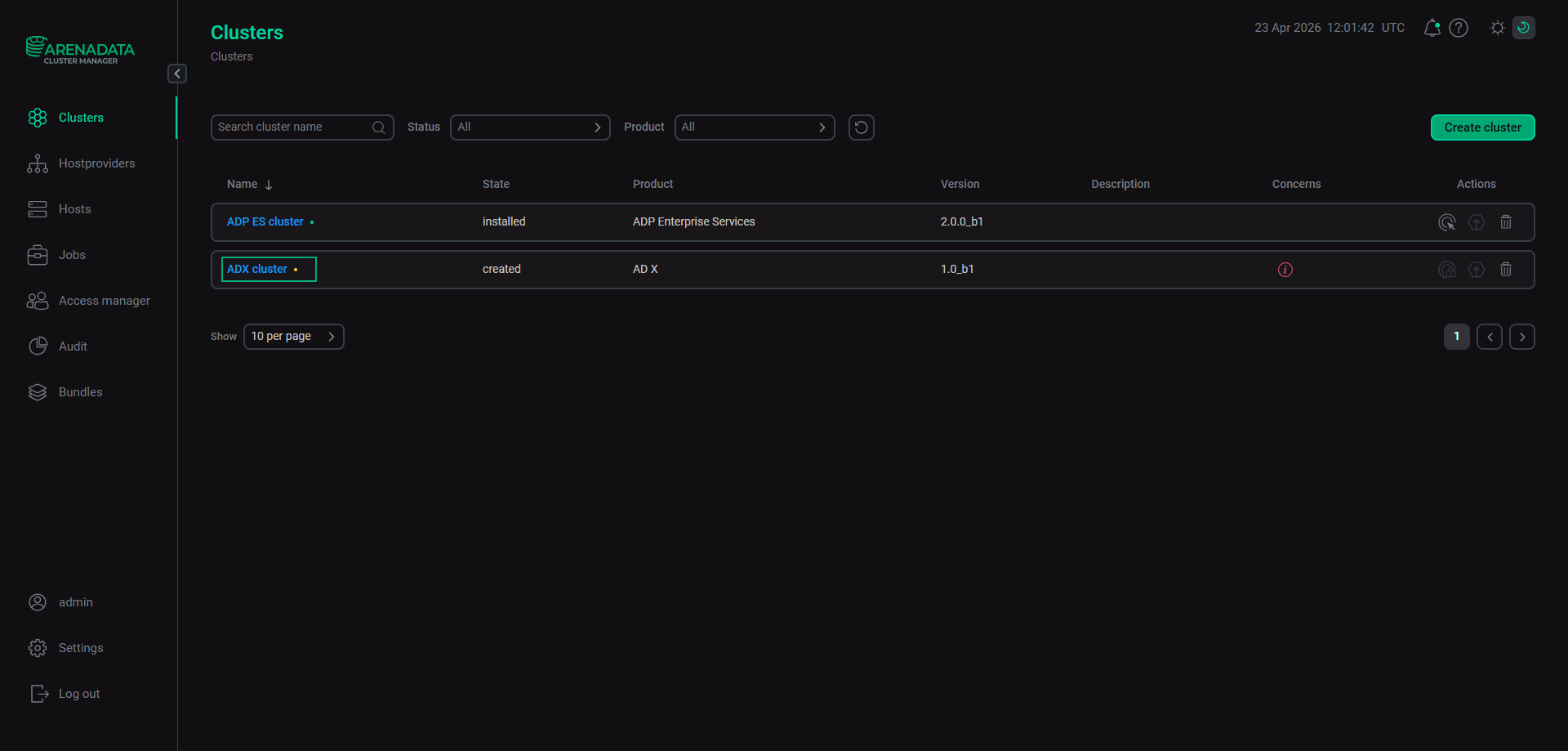
Task: Upgrade the ADX cluster
Action: pos(1476,270)
